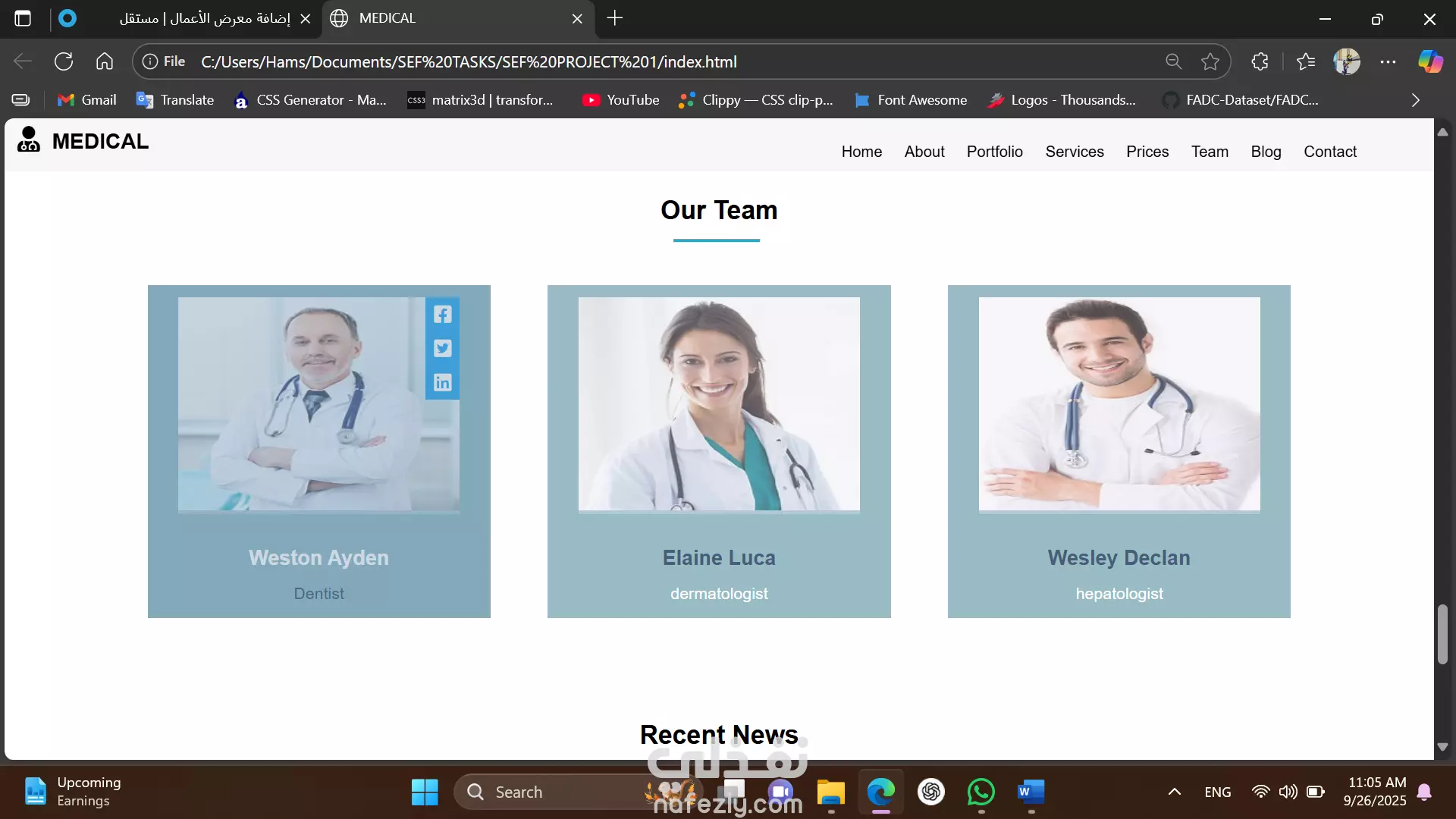Open the browser home page icon
This screenshot has width=1456, height=819.
click(105, 61)
